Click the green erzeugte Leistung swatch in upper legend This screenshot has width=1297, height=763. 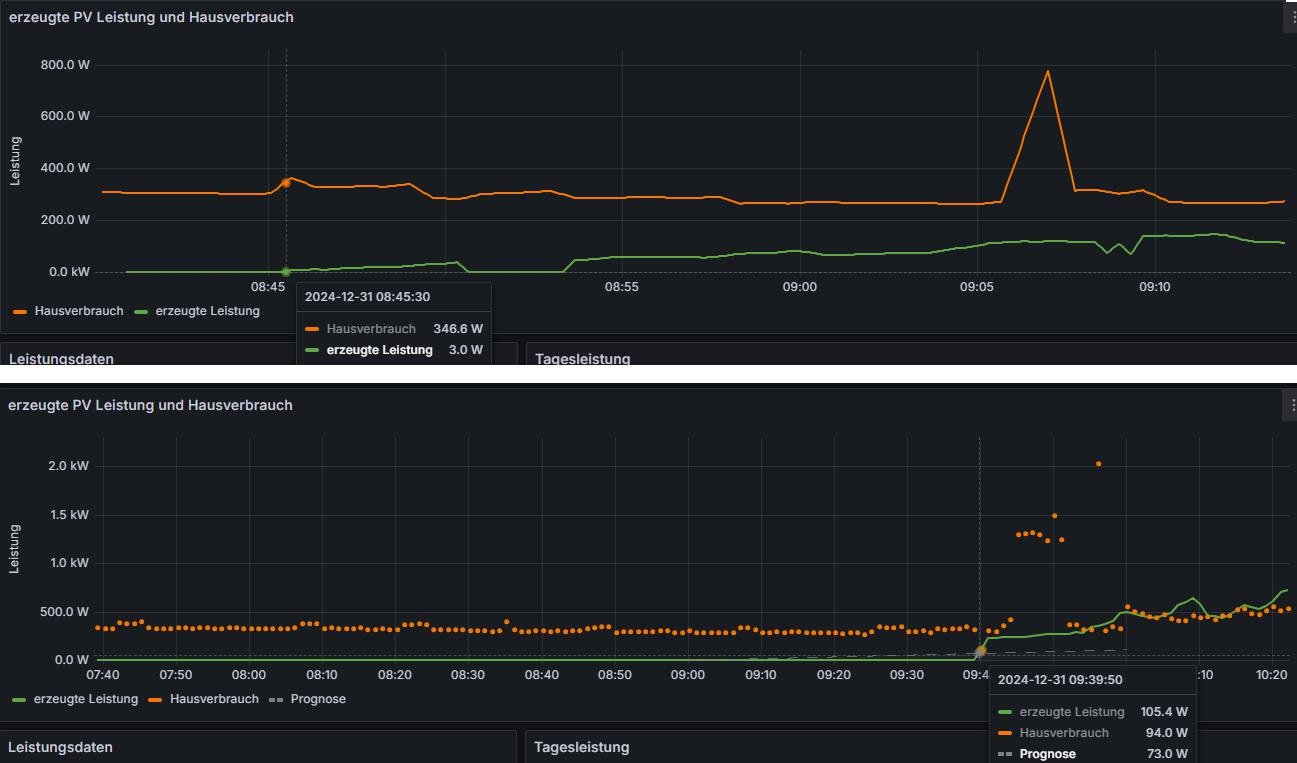141,312
